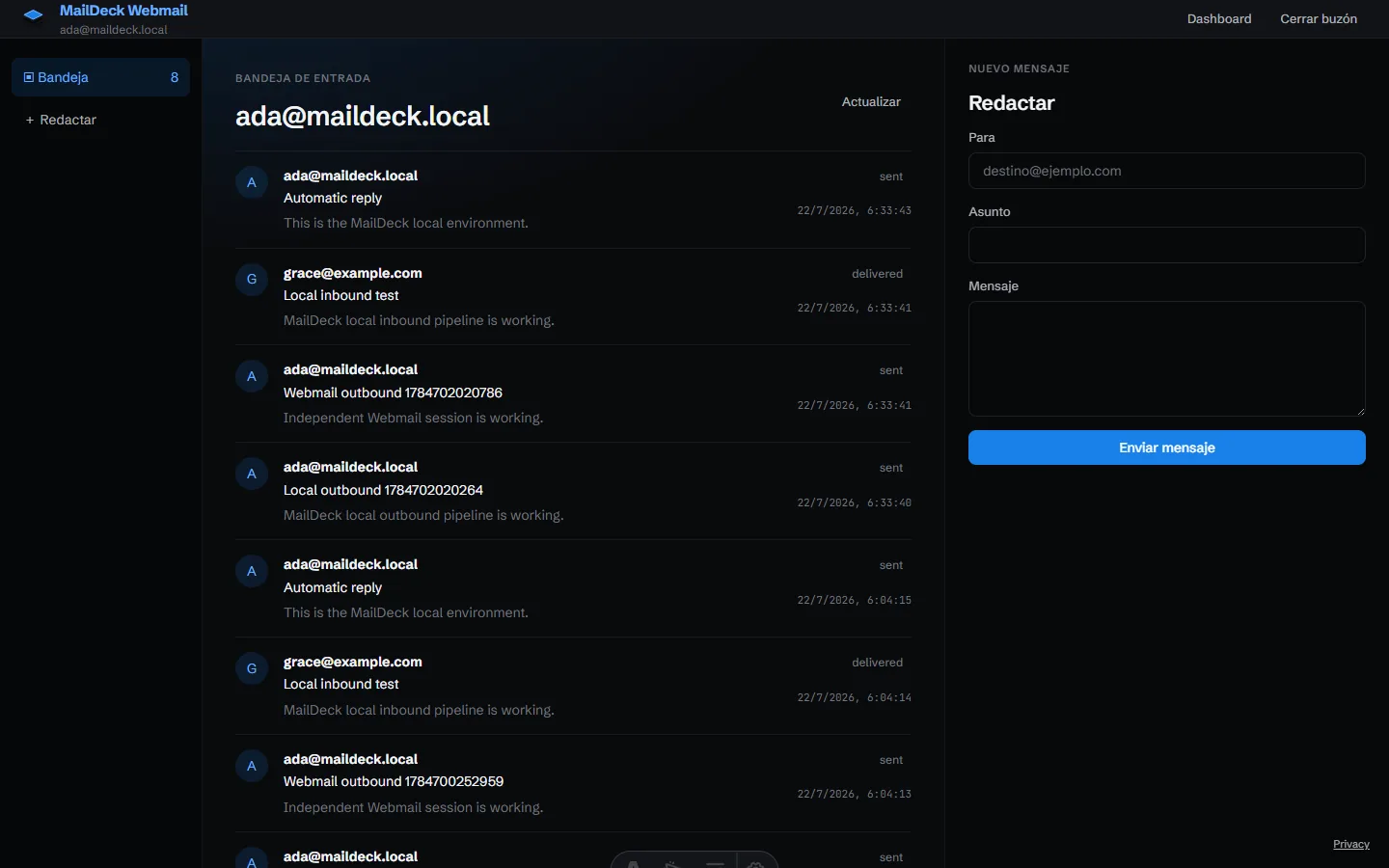Open message Local outbound 1784702020264
Viewport: 1389px width, 868px height.
pyautogui.click(x=573, y=491)
